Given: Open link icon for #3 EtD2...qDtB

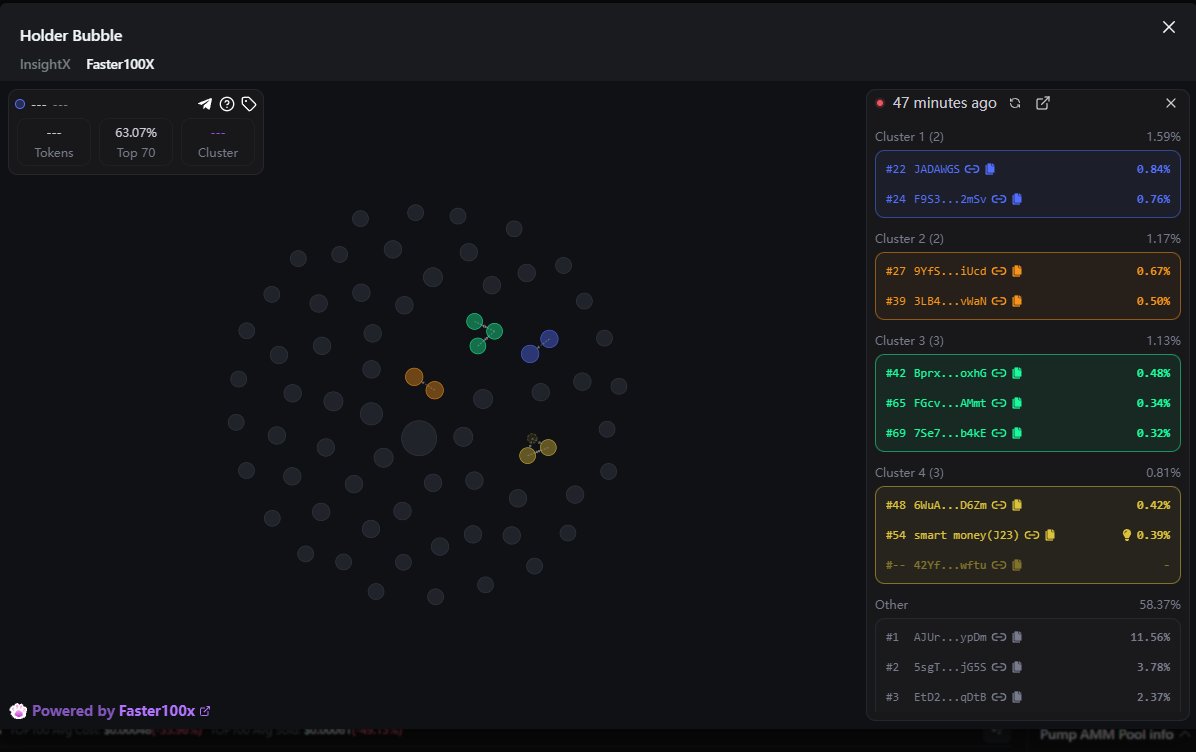Looking at the screenshot, I should pyautogui.click(x=998, y=697).
